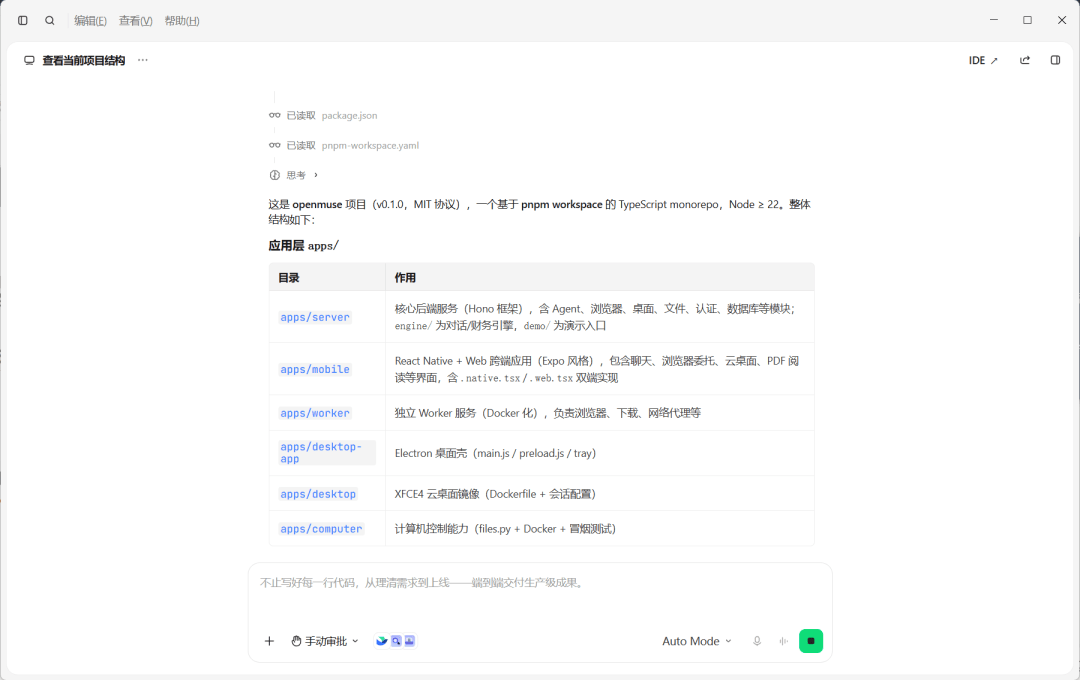Open the search magnifier icon in title bar
Screen dimensions: 1080x680
pyautogui.click(x=50, y=21)
